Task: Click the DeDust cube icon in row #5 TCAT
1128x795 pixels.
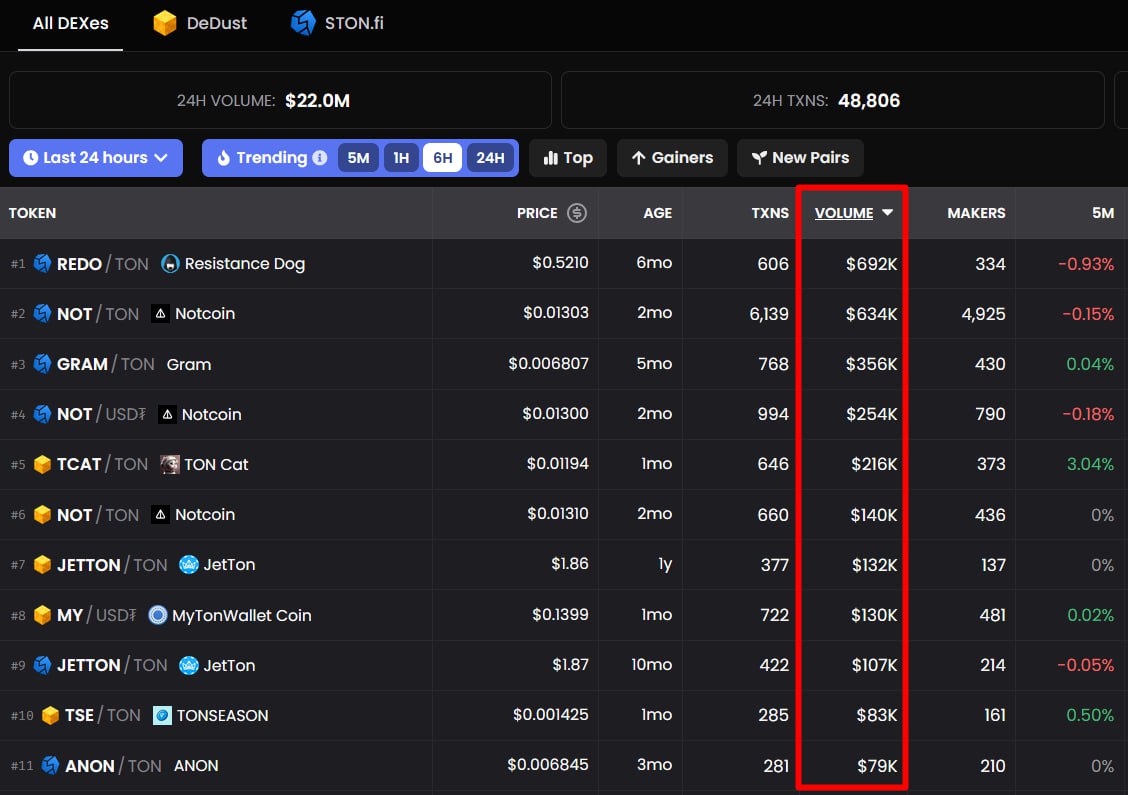Action: pyautogui.click(x=42, y=464)
